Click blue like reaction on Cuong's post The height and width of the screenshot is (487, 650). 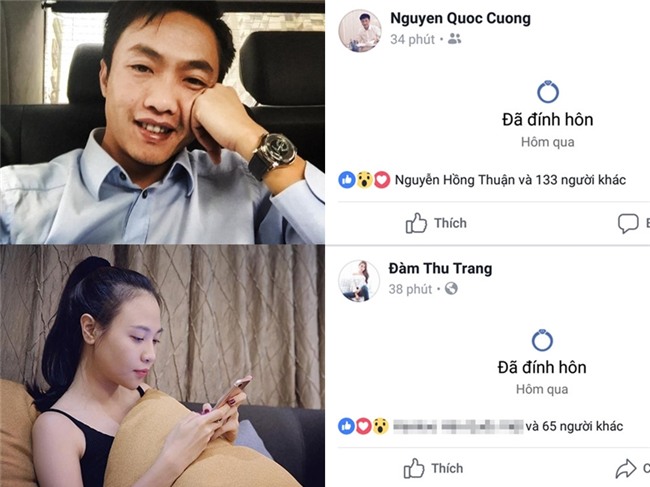[347, 180]
